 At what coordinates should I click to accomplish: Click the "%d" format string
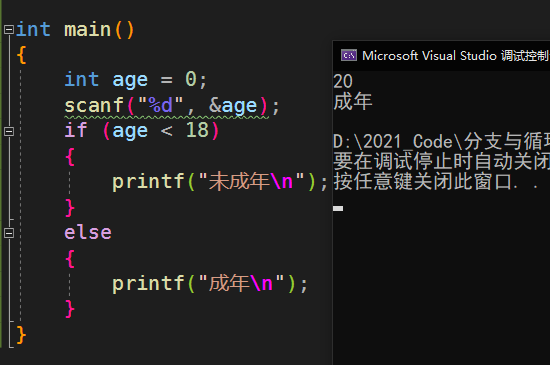pyautogui.click(x=161, y=105)
